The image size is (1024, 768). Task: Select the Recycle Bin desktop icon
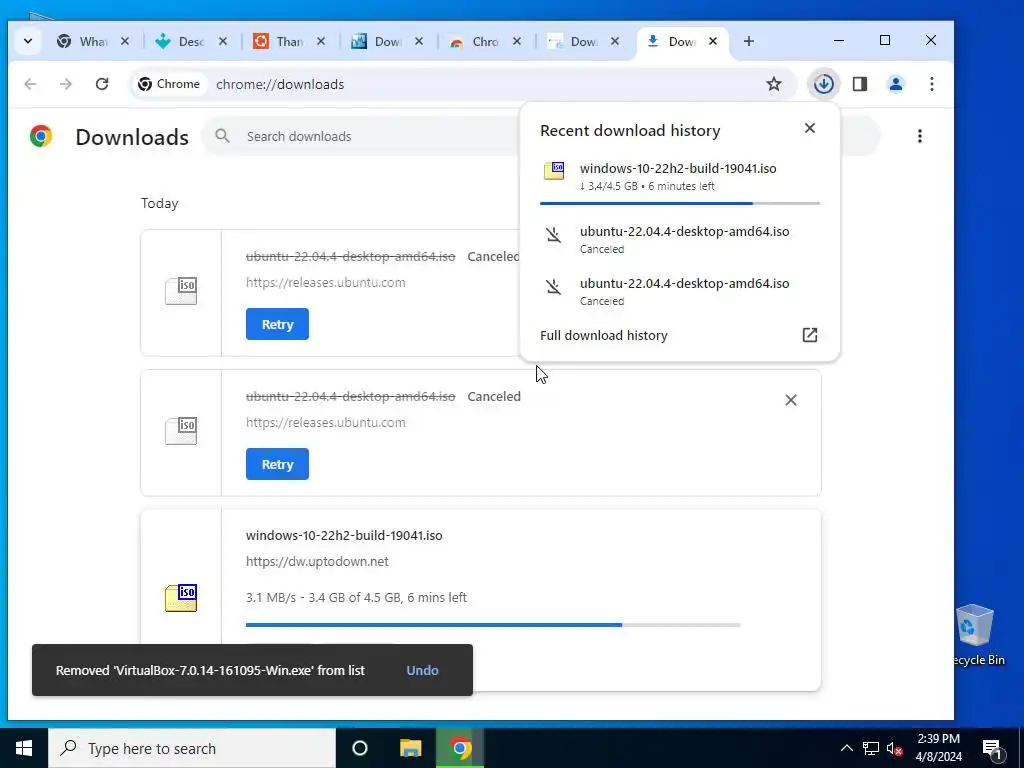977,636
